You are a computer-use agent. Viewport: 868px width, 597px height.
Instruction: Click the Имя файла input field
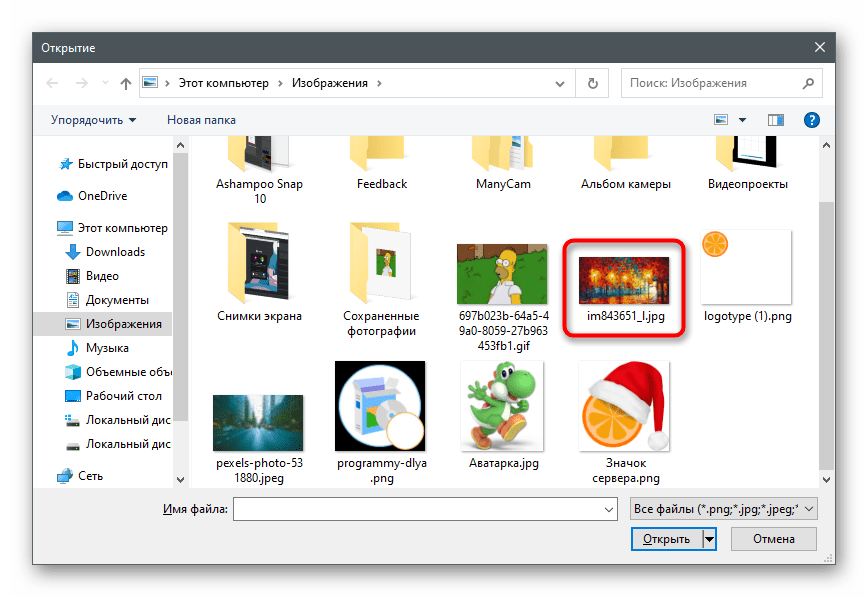(x=420, y=509)
